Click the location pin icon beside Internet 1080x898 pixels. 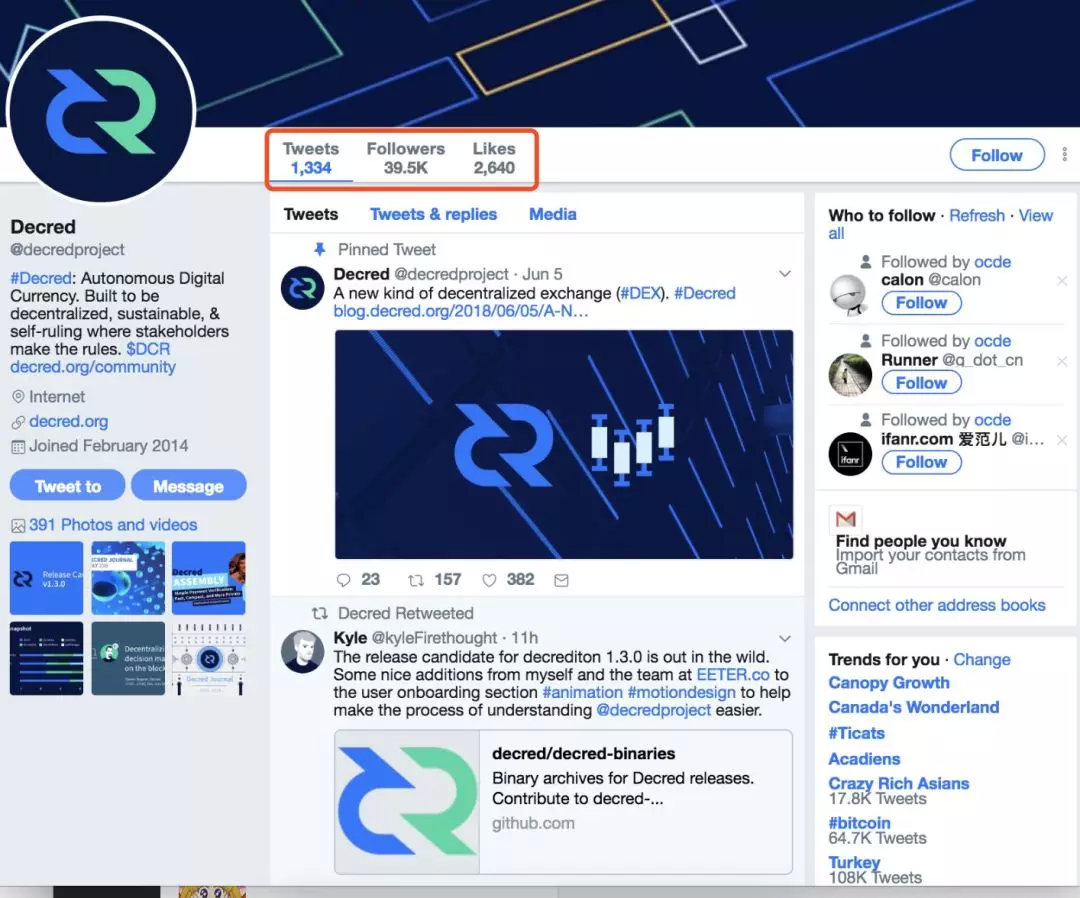click(18, 397)
